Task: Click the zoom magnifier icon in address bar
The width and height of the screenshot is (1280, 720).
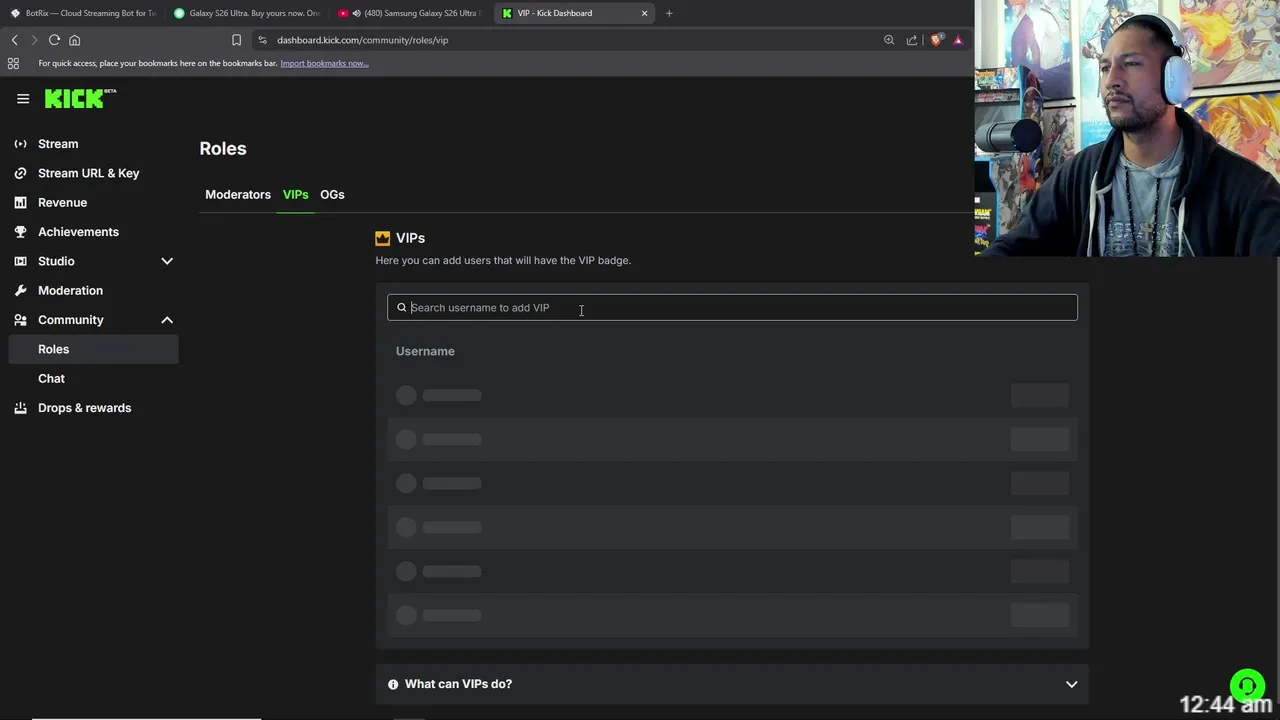Action: (889, 40)
